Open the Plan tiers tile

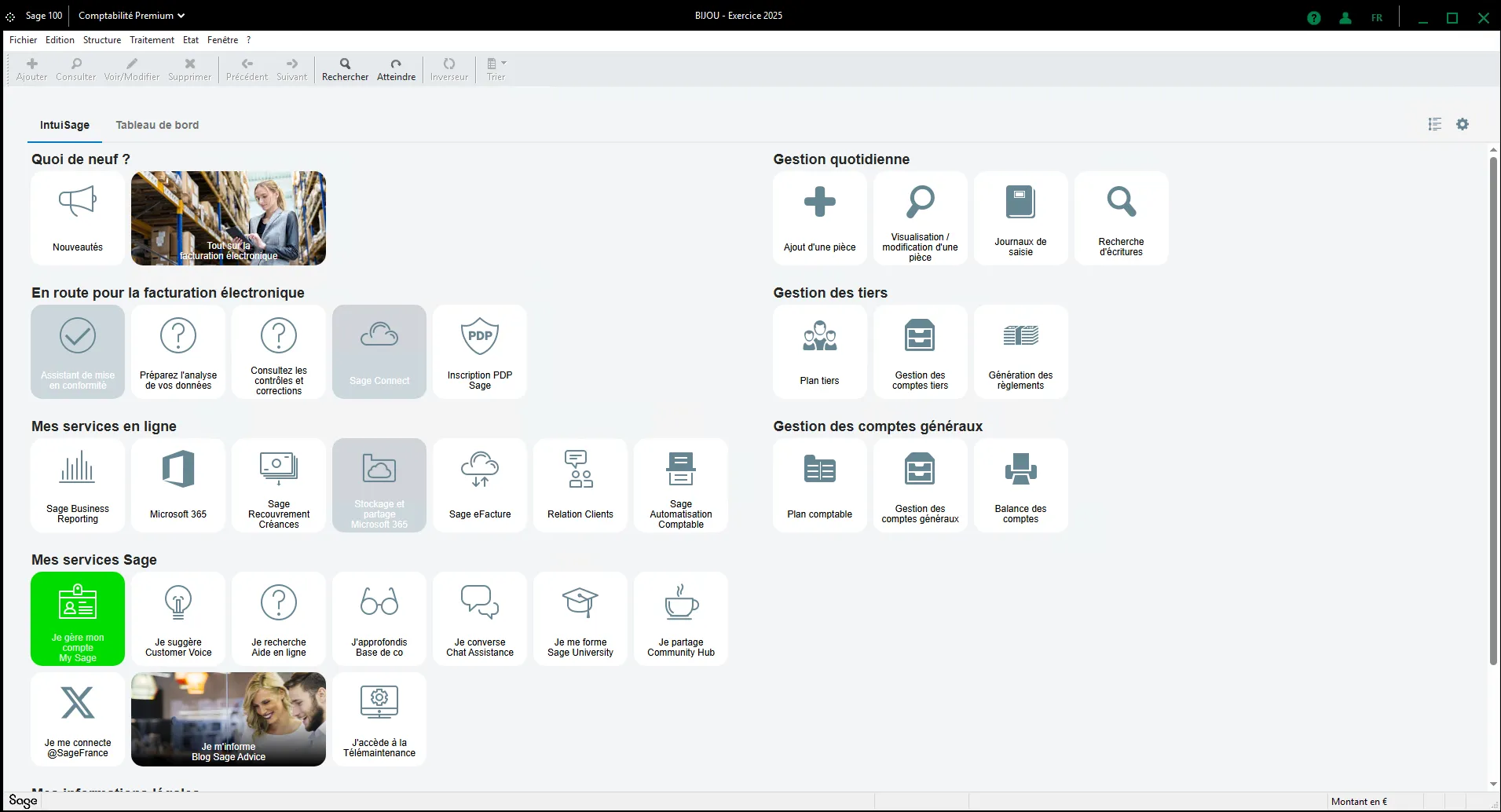820,352
